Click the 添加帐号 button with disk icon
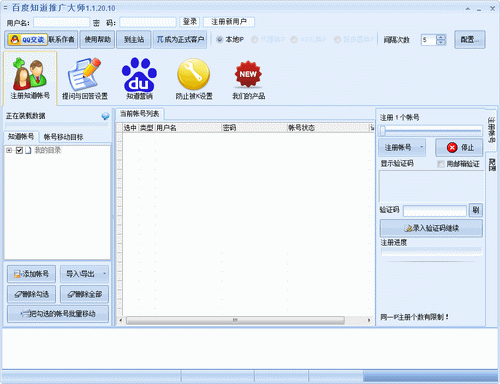This screenshot has width=500, height=384. (31, 274)
